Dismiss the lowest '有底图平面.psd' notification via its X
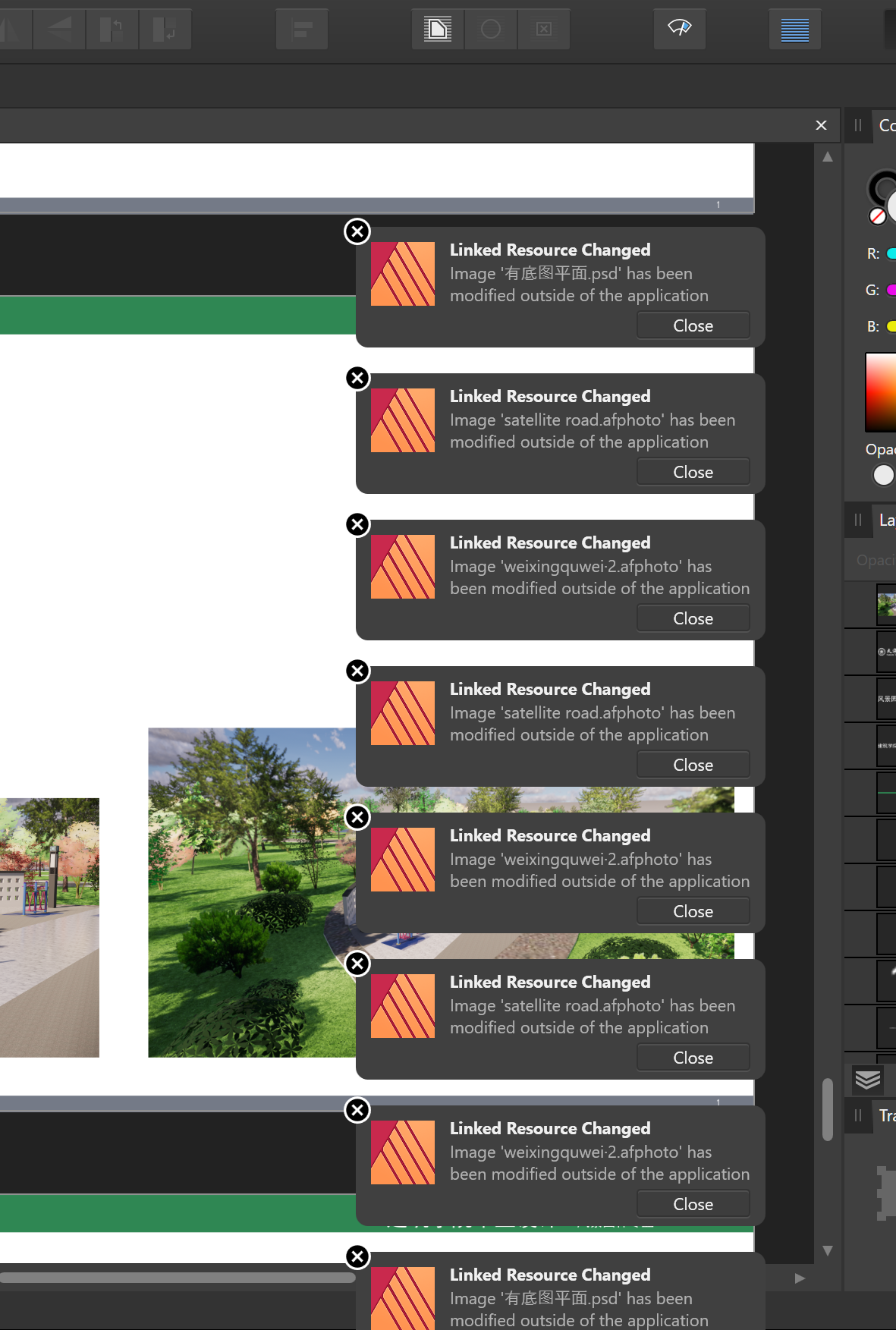 (x=357, y=1256)
